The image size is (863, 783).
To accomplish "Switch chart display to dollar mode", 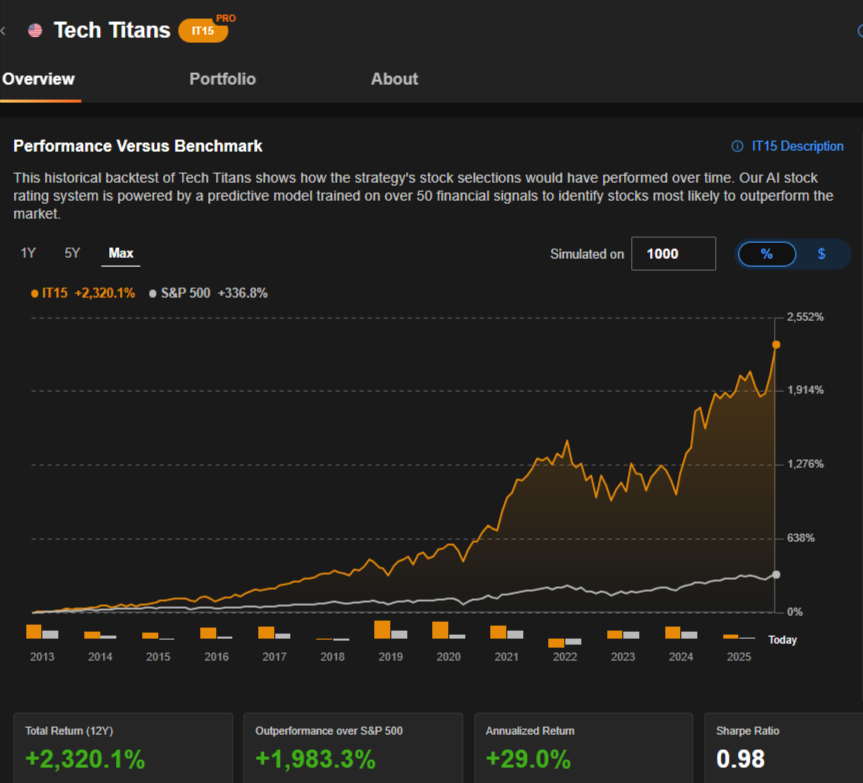I will pyautogui.click(x=821, y=254).
